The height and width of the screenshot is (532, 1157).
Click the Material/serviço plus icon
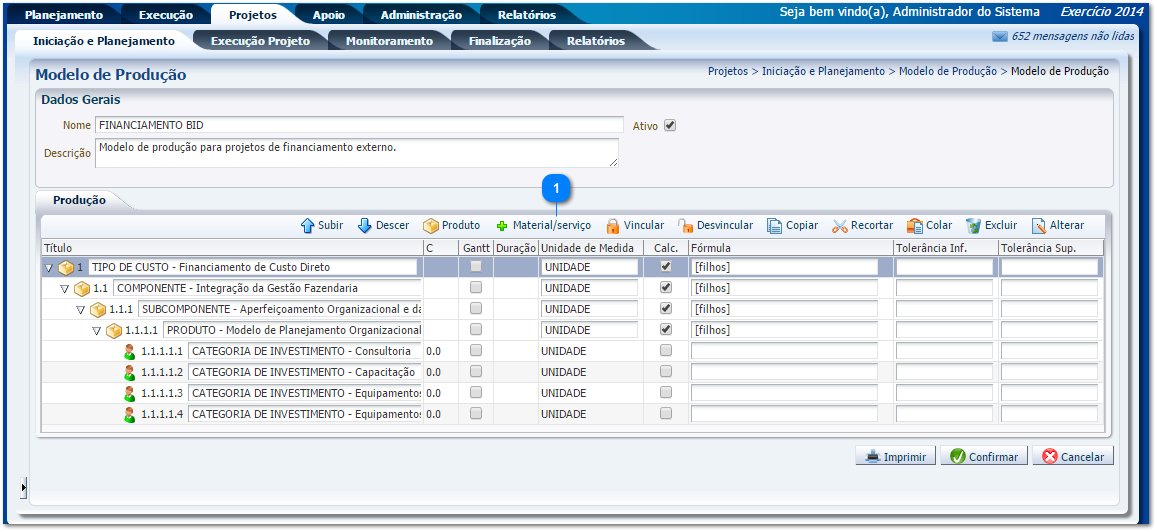[x=502, y=226]
